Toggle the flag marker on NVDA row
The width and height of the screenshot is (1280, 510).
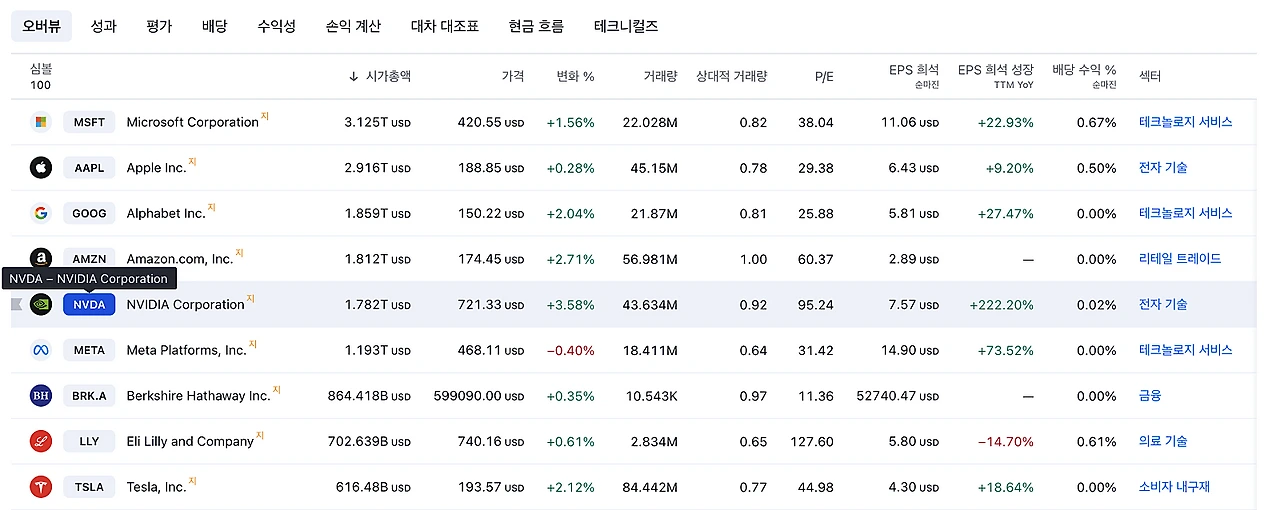(16, 304)
